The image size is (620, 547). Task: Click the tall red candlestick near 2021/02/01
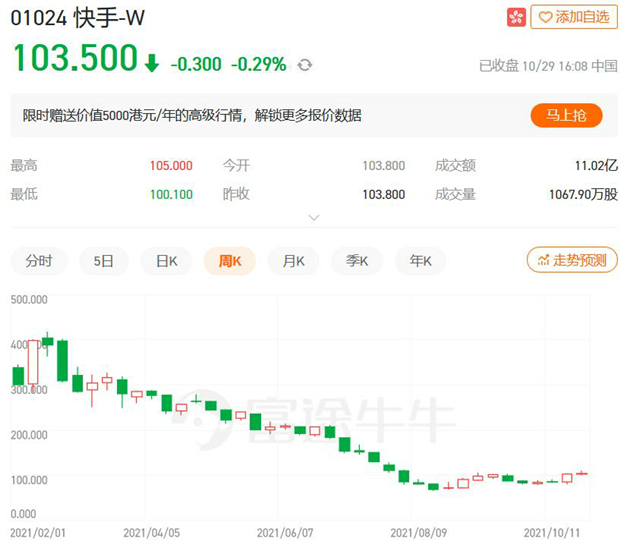(33, 362)
